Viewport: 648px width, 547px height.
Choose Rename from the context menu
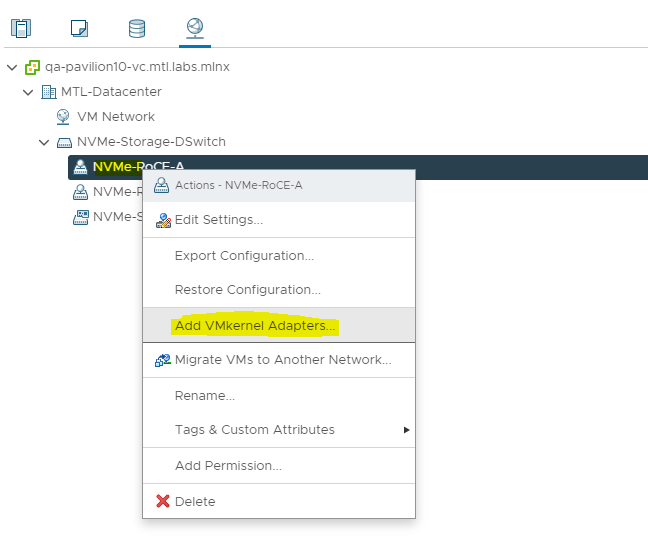(279, 396)
